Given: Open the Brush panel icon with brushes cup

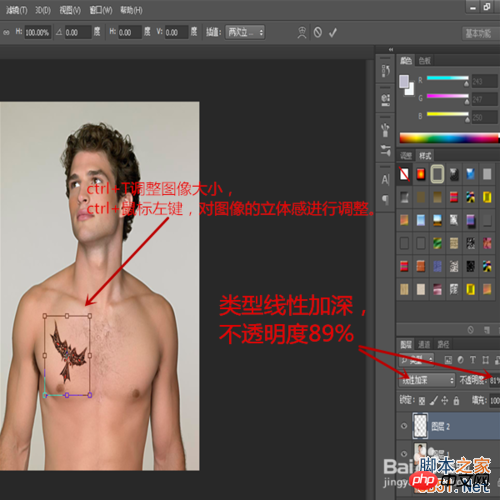Looking at the screenshot, I should click(385, 130).
